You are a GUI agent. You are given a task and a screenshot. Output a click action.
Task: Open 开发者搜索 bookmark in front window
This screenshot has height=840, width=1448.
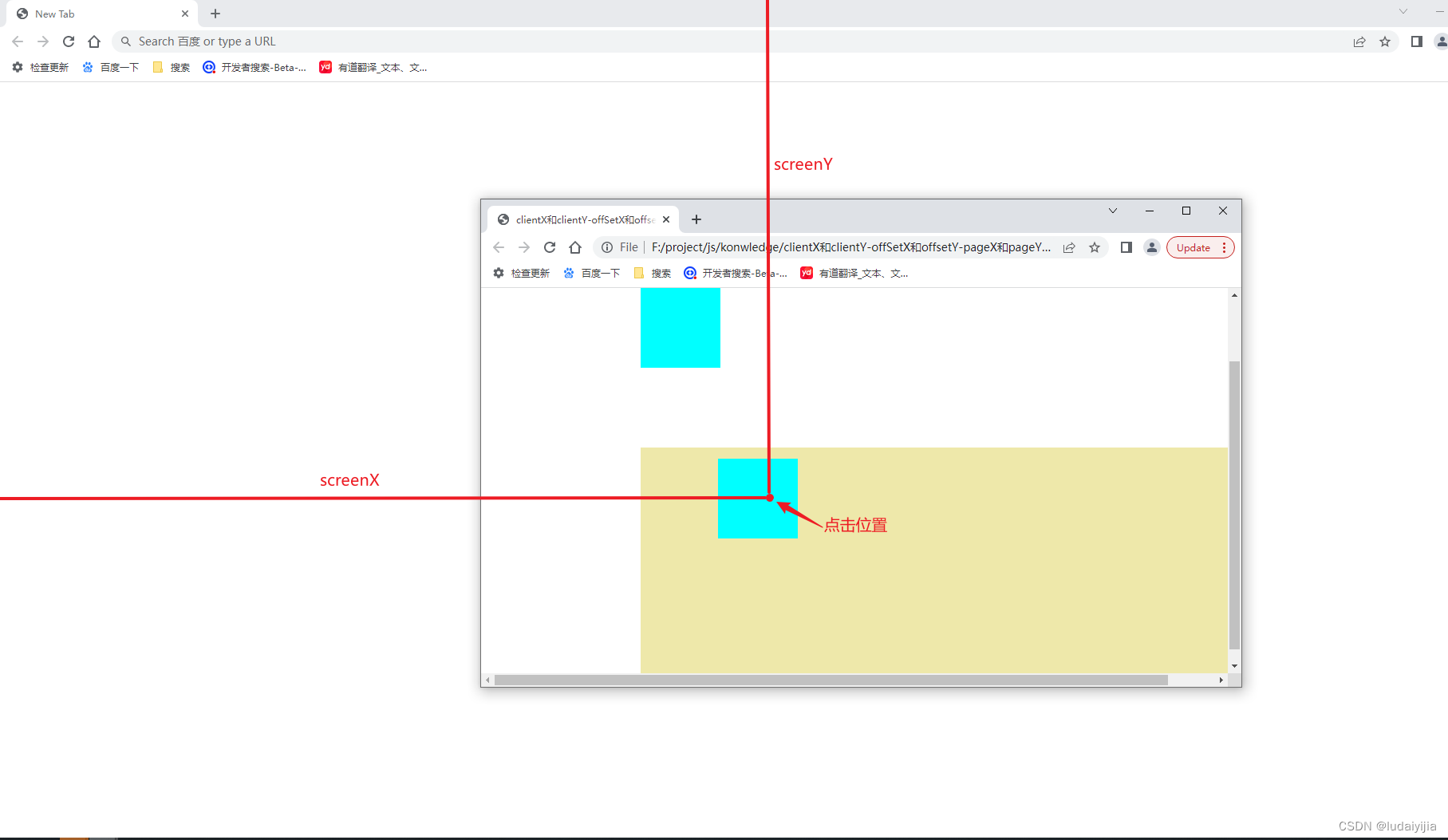click(x=736, y=274)
